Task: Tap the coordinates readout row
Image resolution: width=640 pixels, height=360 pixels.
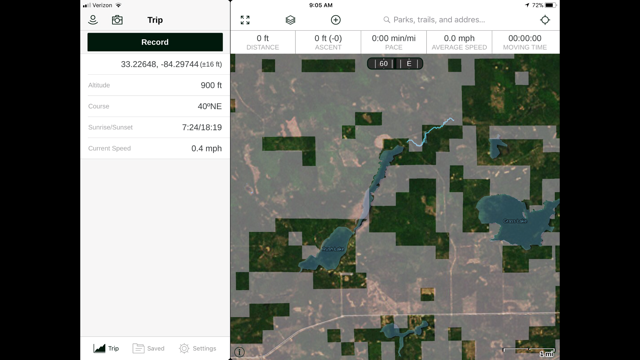Action: (x=155, y=64)
